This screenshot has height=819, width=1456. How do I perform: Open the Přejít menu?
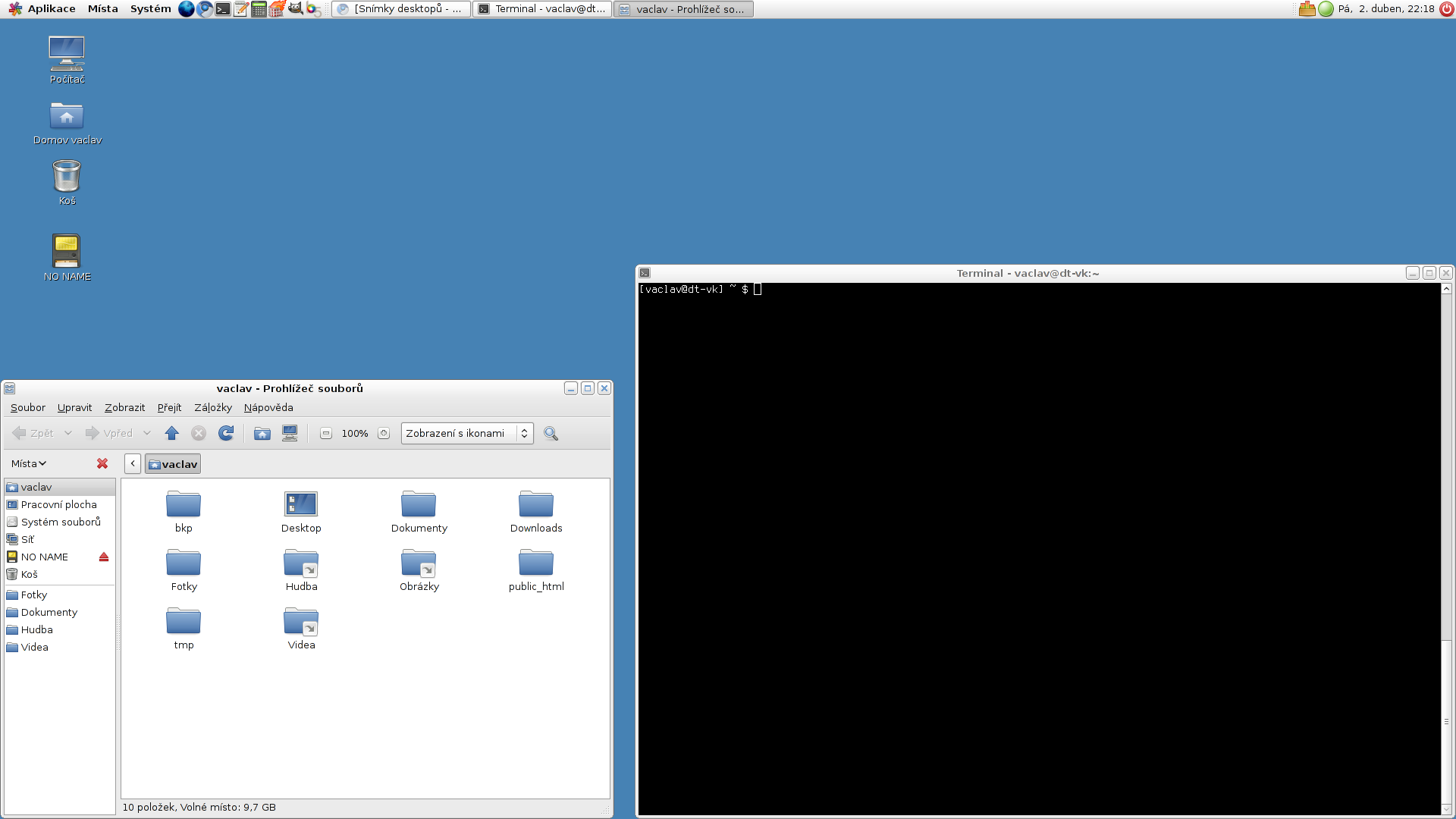[x=169, y=407]
